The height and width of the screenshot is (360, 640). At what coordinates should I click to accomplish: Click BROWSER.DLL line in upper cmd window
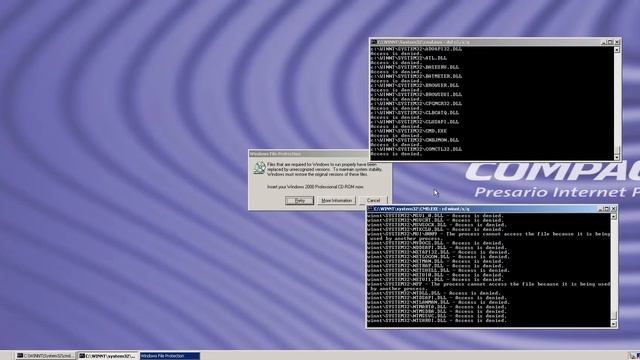[415, 85]
